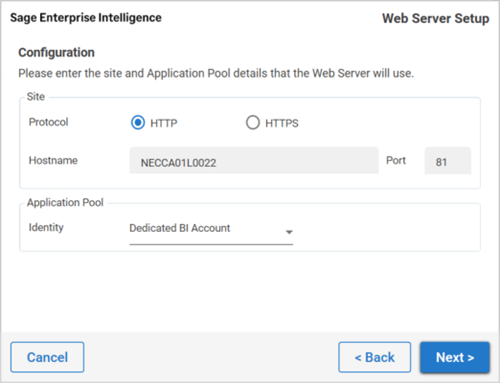Click the Hostname label
This screenshot has height=383, width=500.
coord(53,160)
